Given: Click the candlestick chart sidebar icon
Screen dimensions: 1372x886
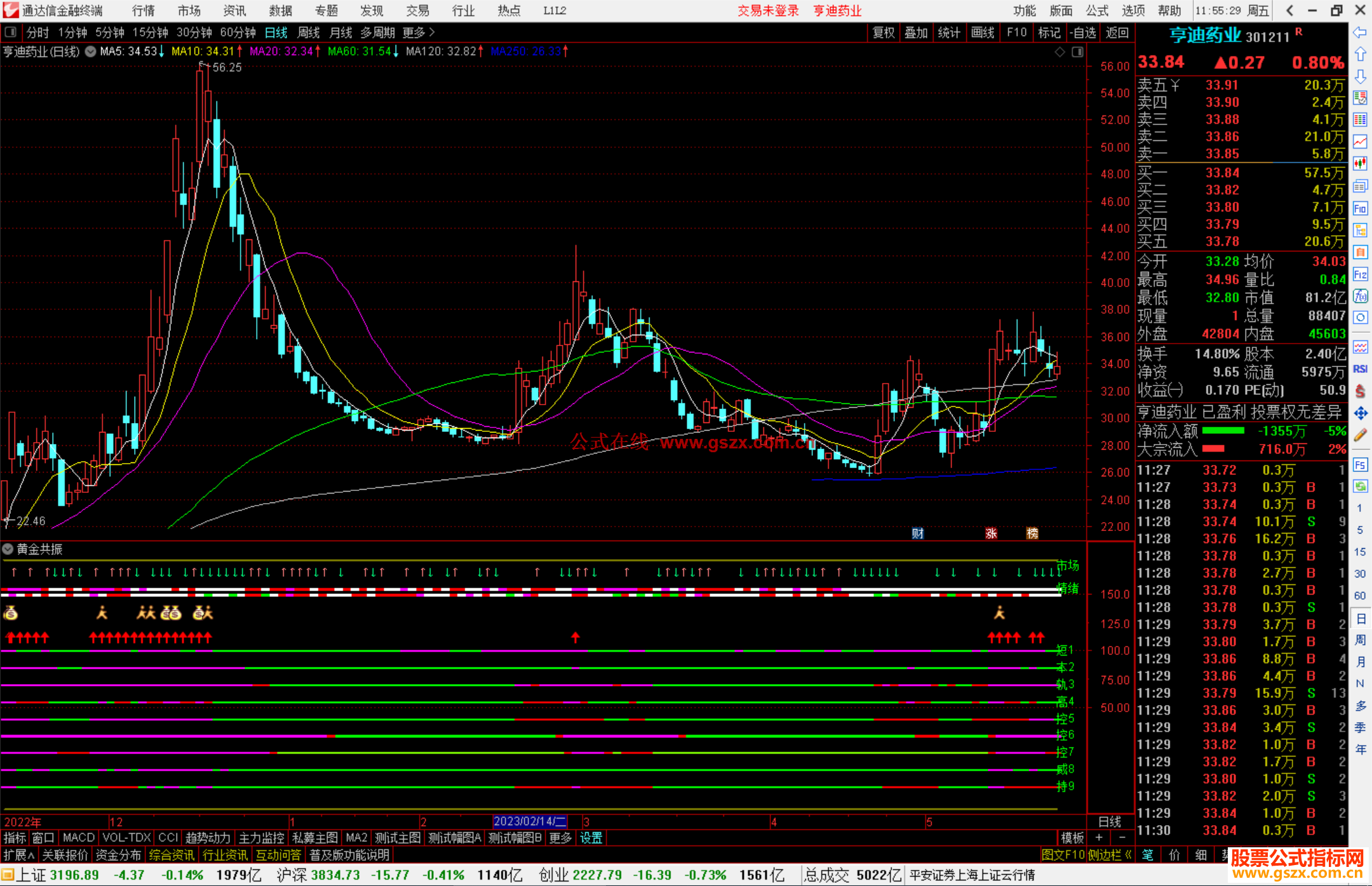Looking at the screenshot, I should click(x=1360, y=163).
